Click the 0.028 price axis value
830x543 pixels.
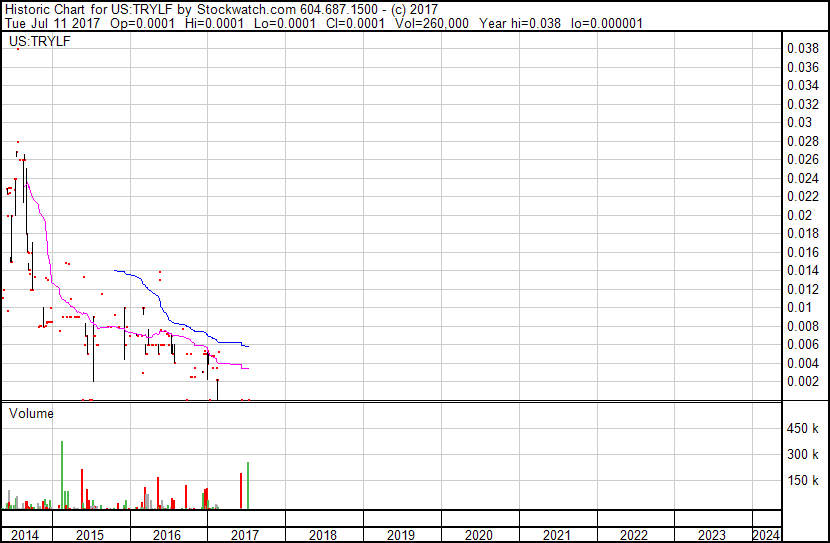(803, 141)
